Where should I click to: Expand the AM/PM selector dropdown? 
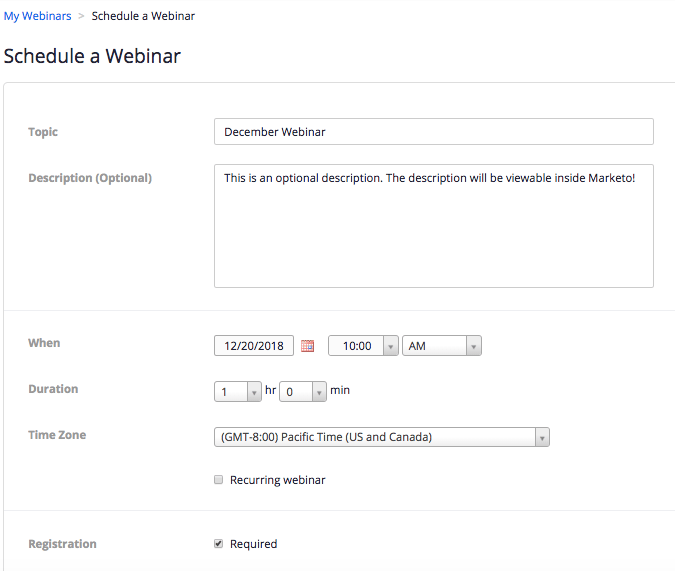point(442,346)
